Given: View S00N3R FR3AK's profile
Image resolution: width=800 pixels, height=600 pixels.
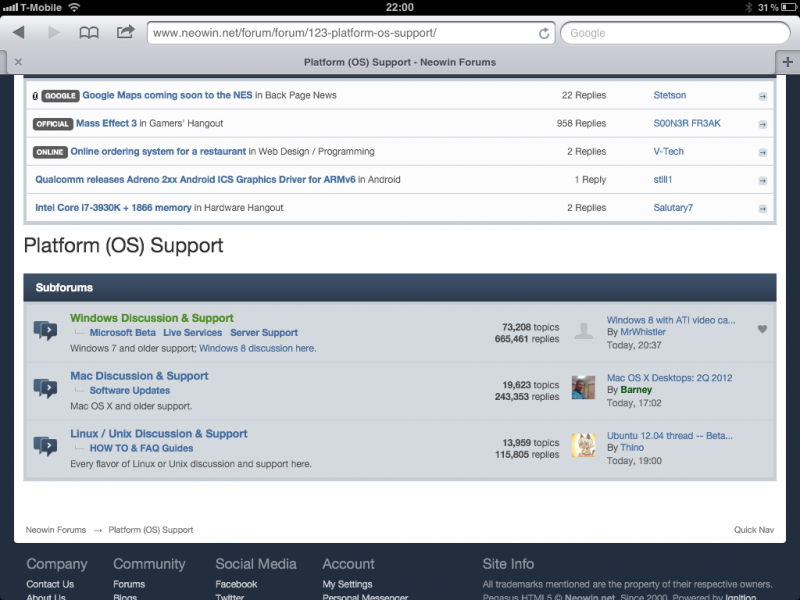Looking at the screenshot, I should [687, 123].
